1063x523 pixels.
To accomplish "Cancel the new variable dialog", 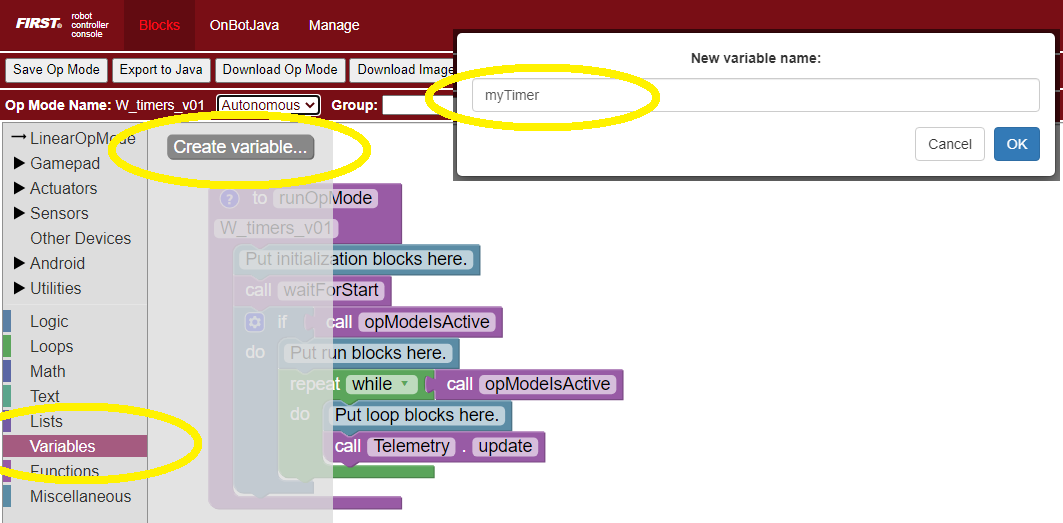I will point(949,144).
